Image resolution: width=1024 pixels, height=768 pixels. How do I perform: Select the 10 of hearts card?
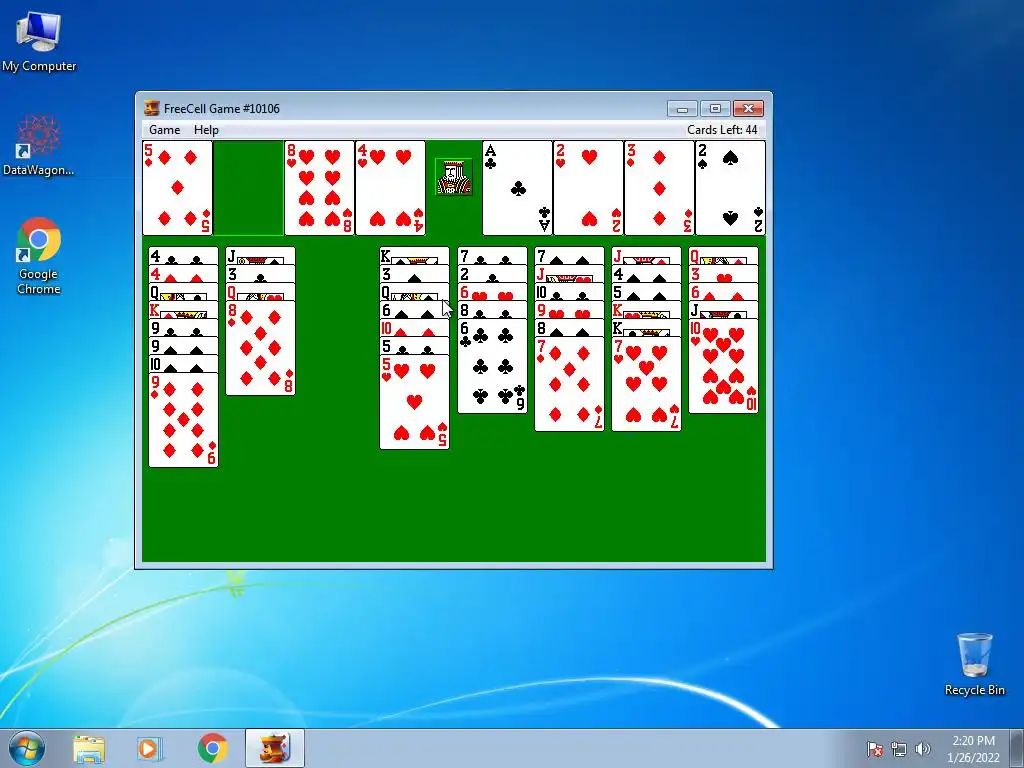click(x=724, y=366)
